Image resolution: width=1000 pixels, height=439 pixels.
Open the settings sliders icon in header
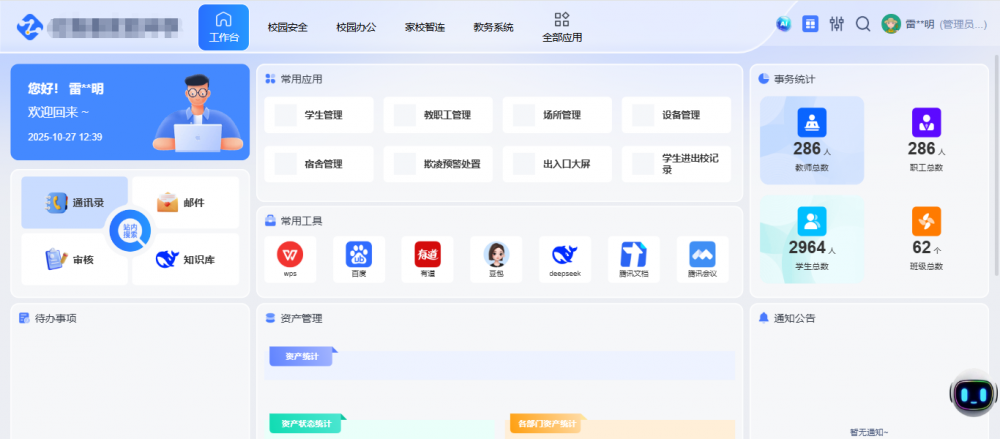pyautogui.click(x=837, y=24)
